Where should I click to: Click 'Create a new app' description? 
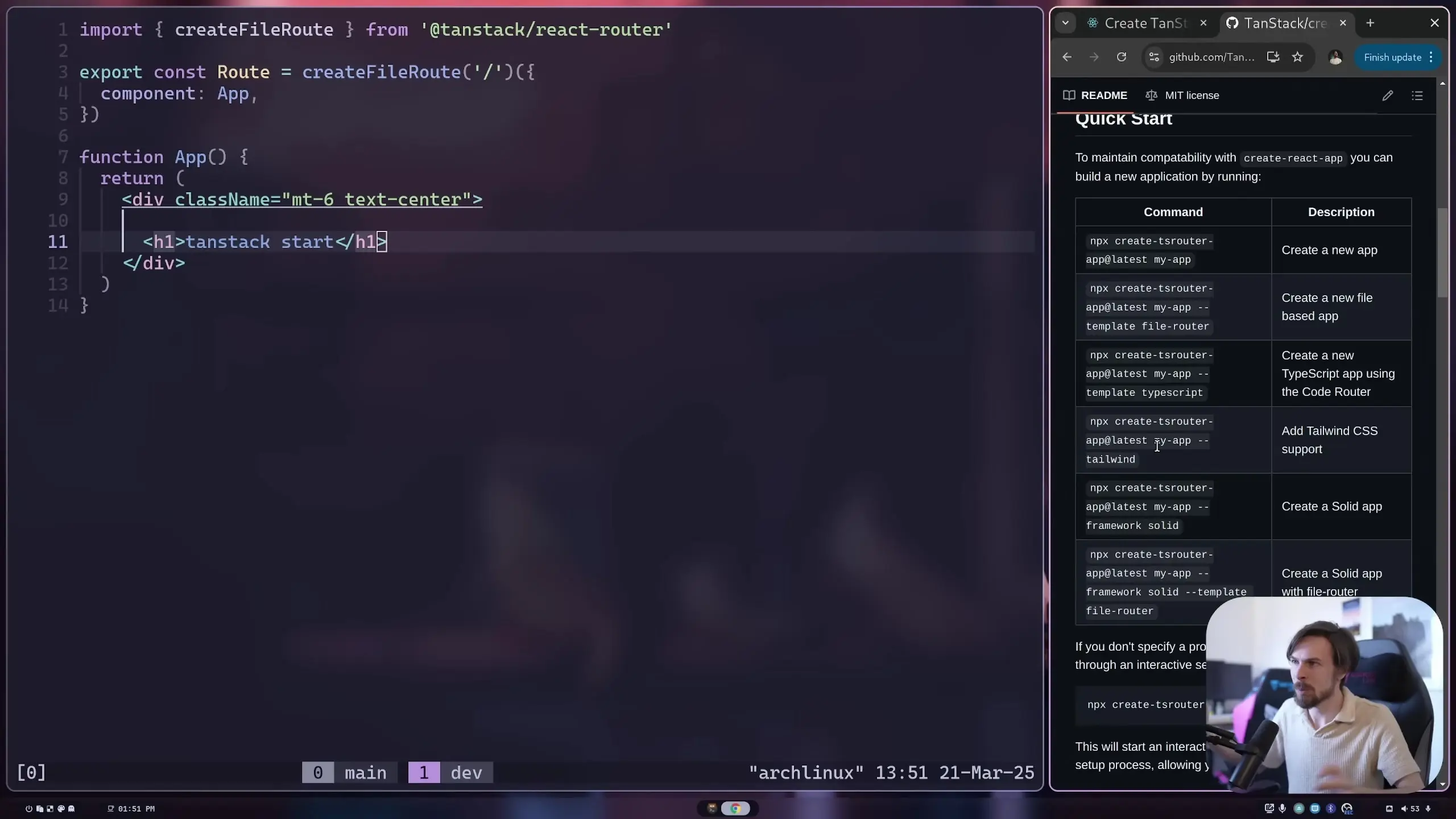[x=1329, y=250]
